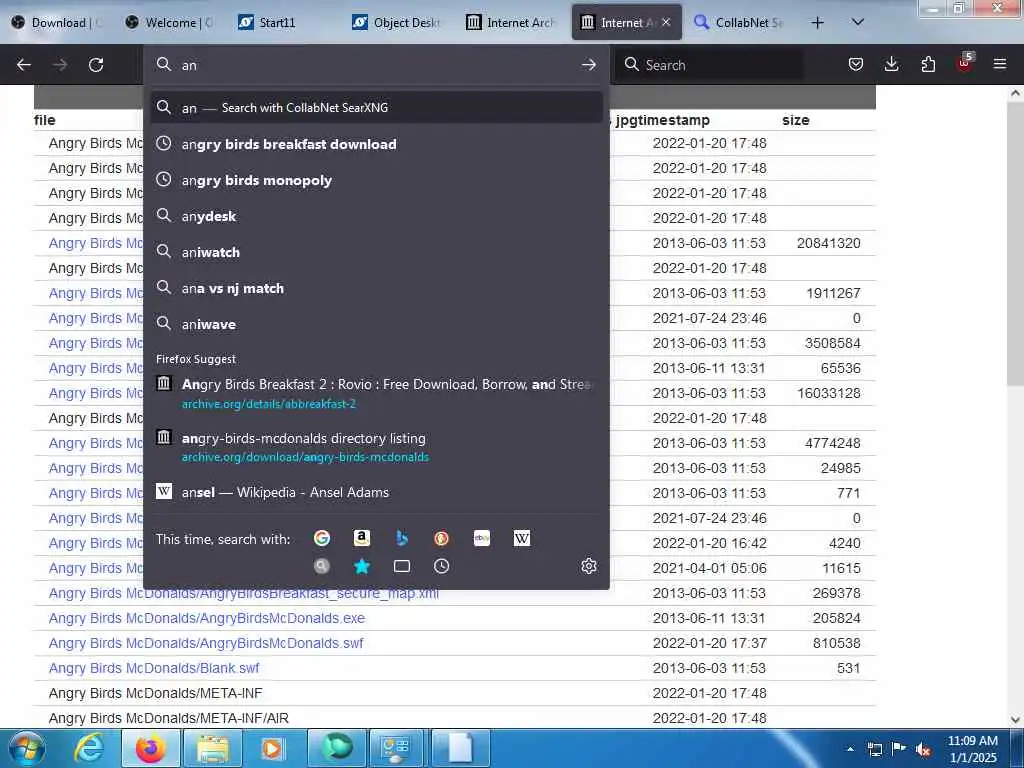Choose the 'anydesk' suggestion
Viewport: 1024px width, 768px height.
376,216
